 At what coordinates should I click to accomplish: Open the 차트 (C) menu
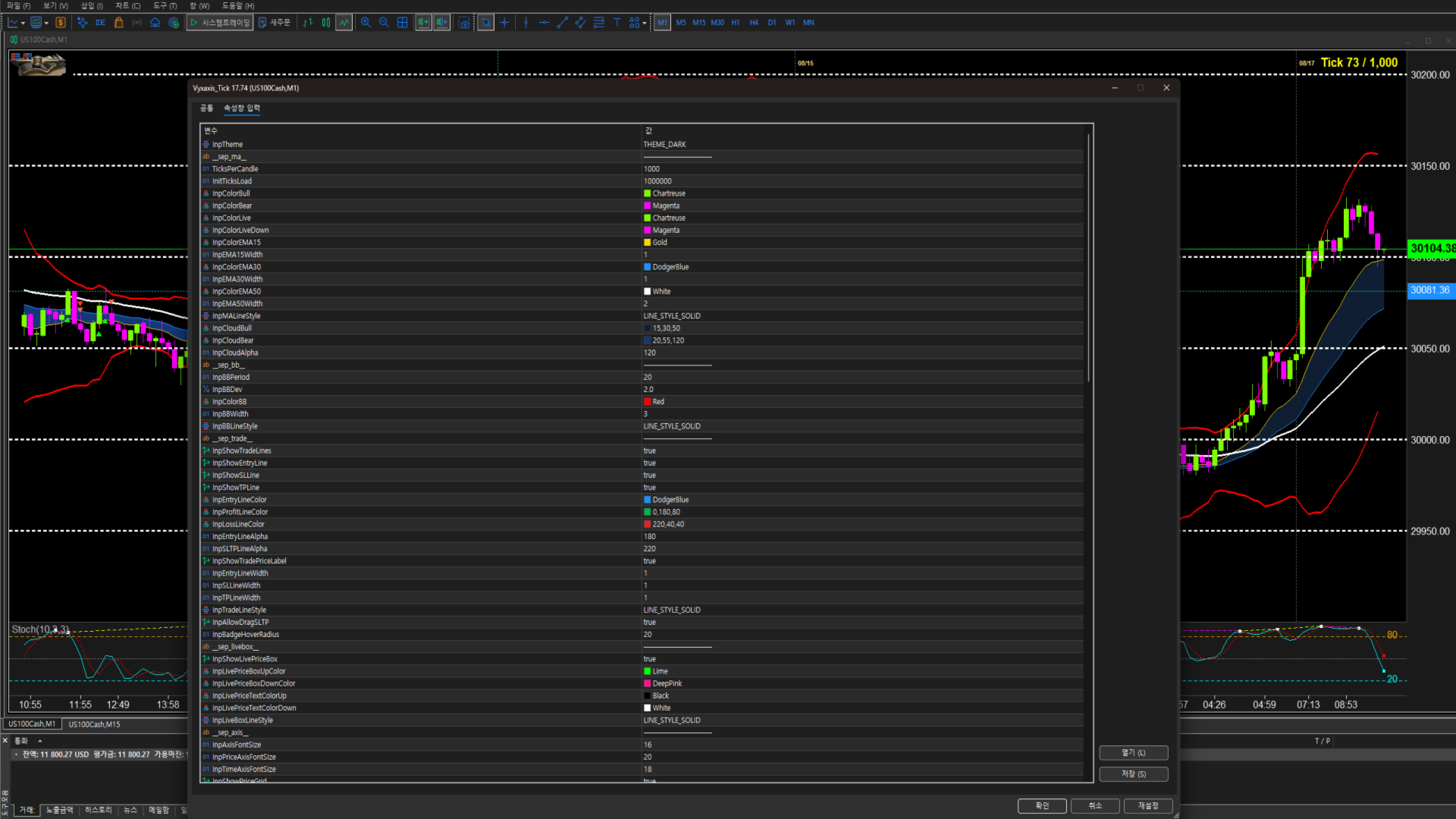(x=127, y=6)
